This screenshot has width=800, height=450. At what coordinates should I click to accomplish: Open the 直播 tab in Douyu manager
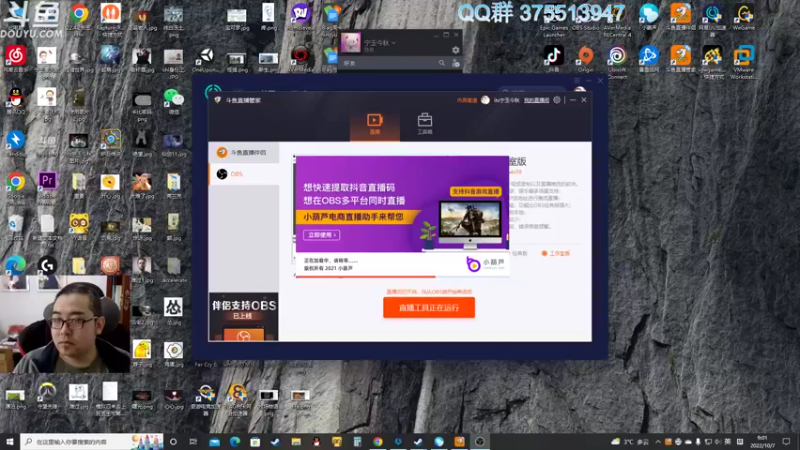point(374,124)
